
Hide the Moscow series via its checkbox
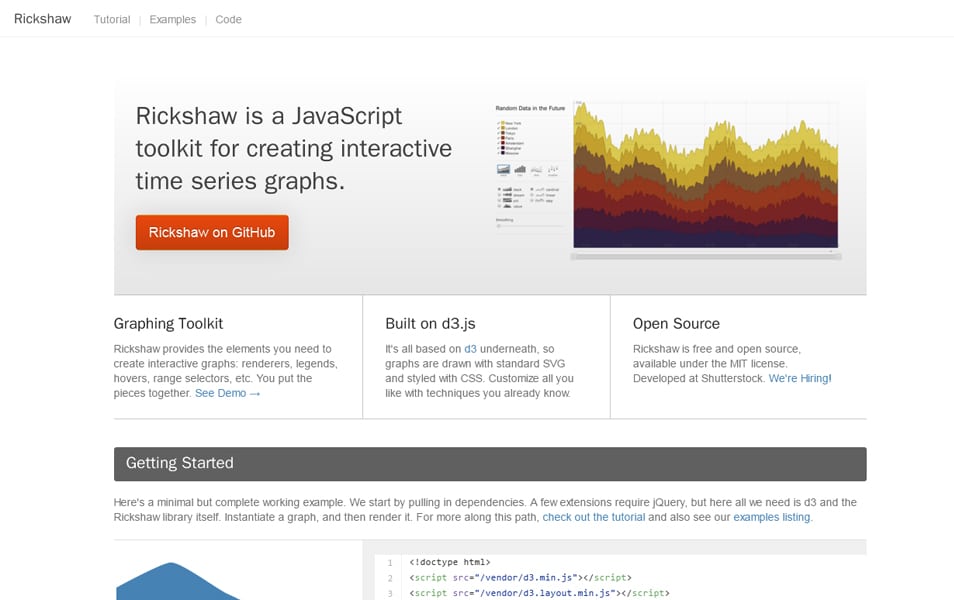pyautogui.click(x=498, y=152)
